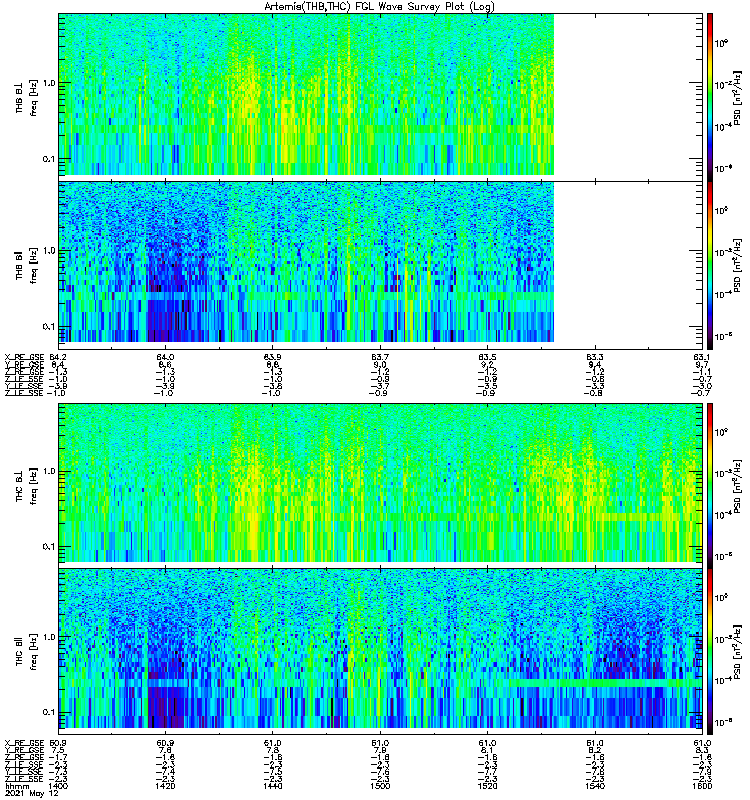This screenshot has width=750, height=800.
Task: Click the THC Y_RE_GSE value '8.3' above 1600
Action: 703,751
